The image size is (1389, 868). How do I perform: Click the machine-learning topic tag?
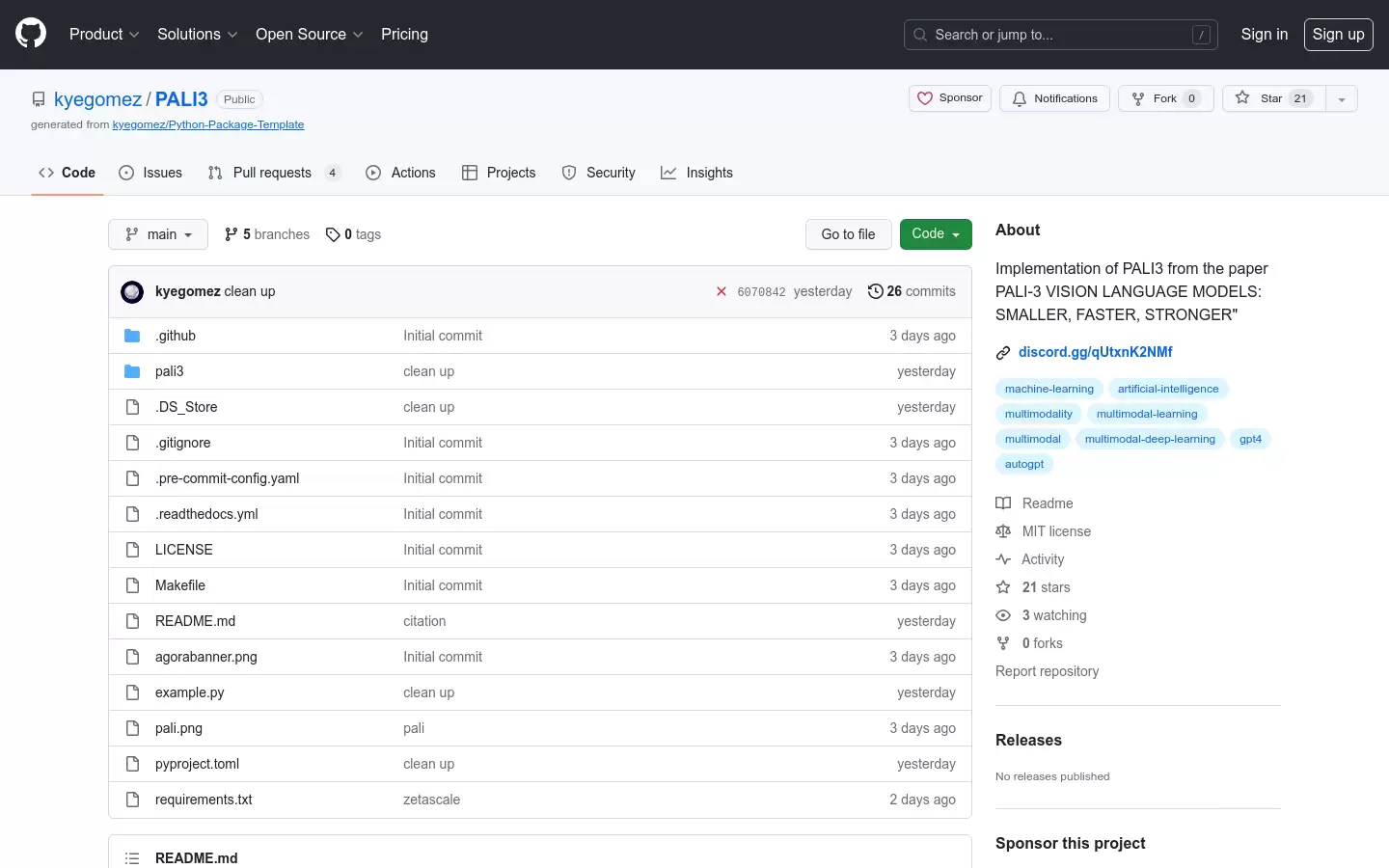1049,389
